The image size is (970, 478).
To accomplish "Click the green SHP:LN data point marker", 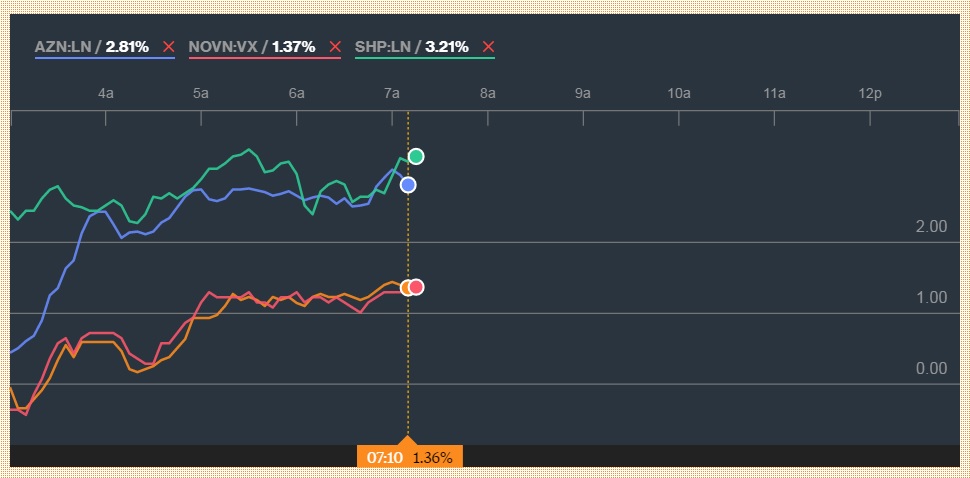I will [x=416, y=156].
